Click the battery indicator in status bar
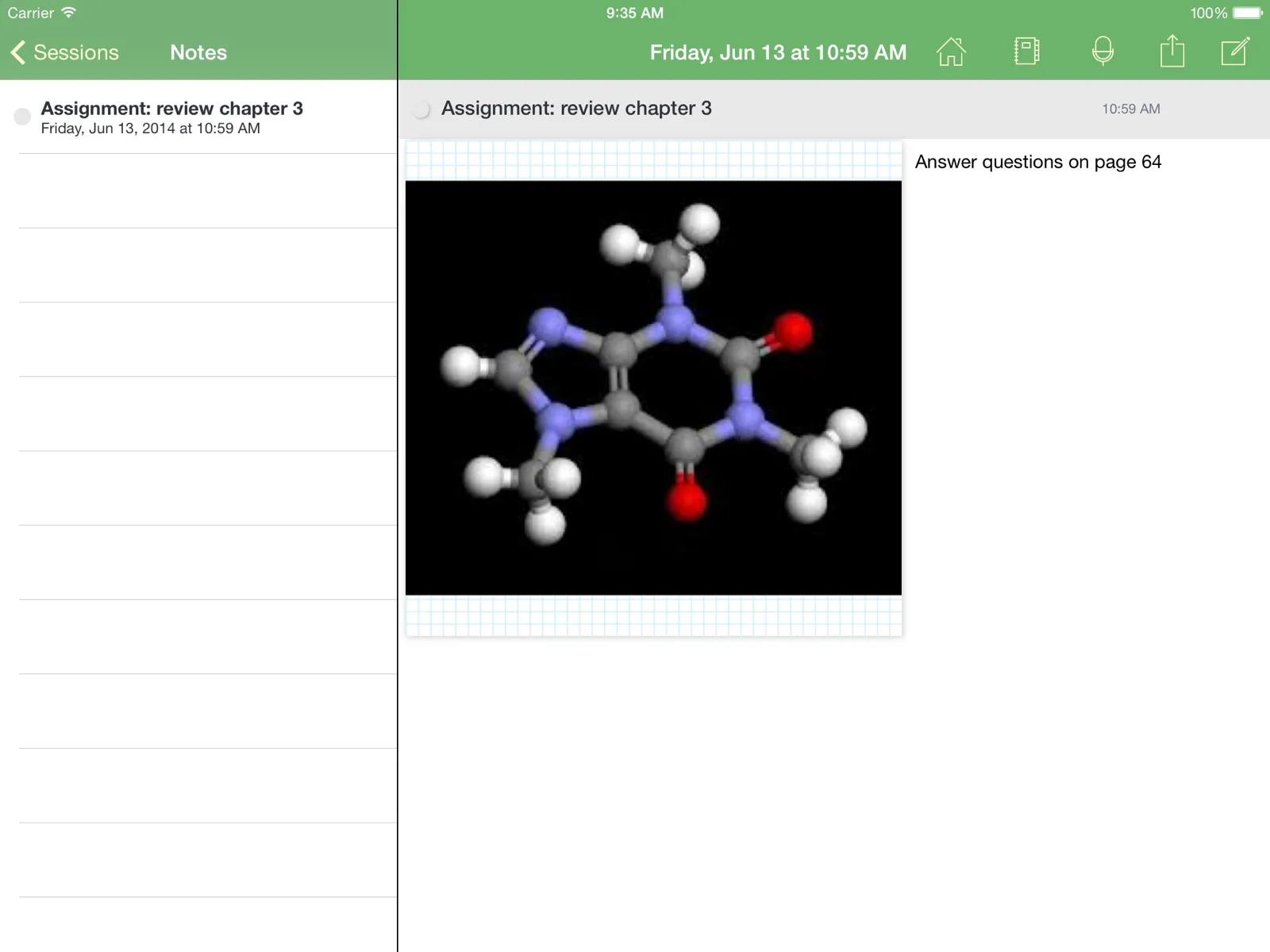This screenshot has height=952, width=1270. tap(1247, 13)
